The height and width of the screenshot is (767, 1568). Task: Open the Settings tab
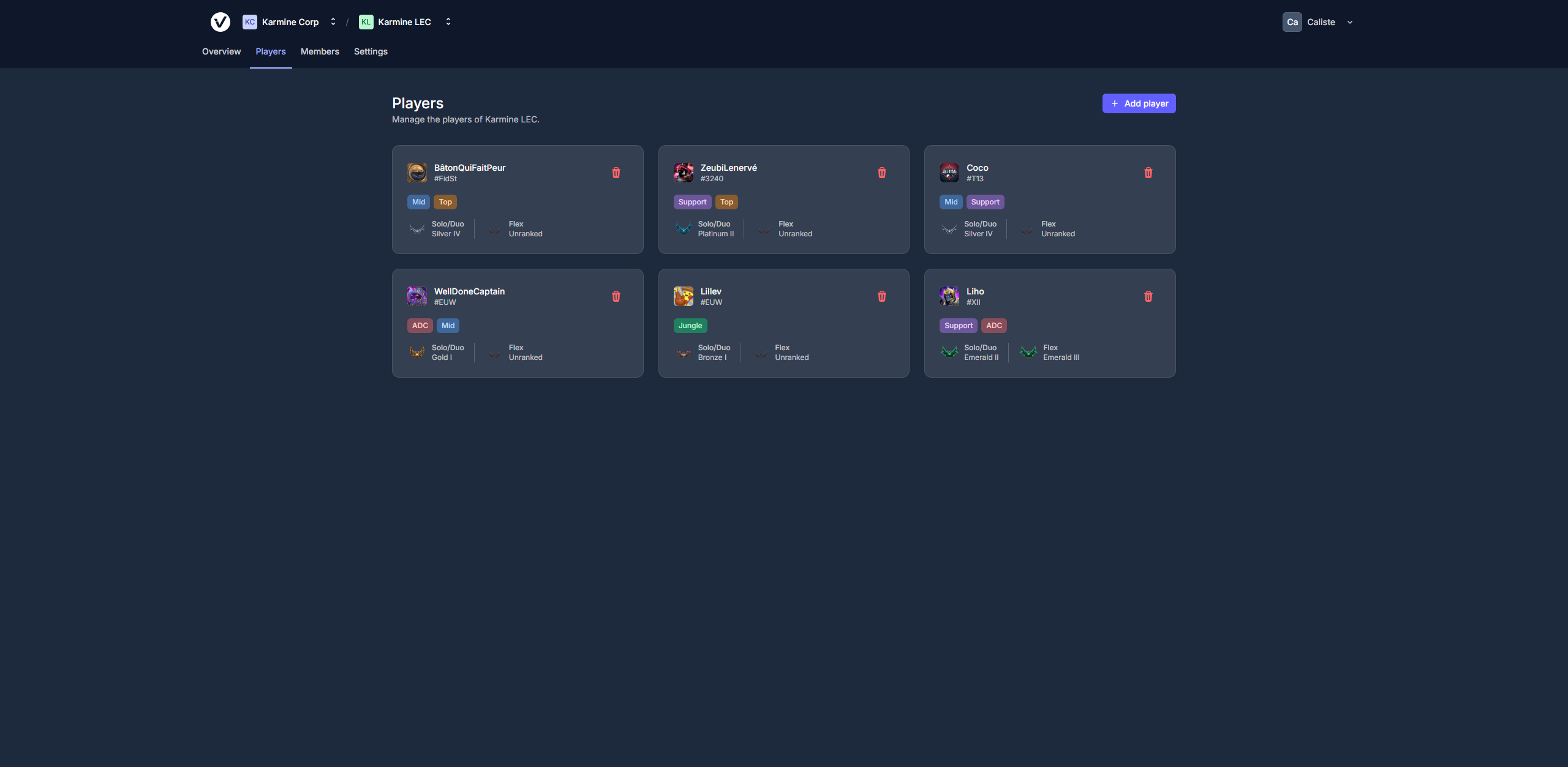tap(371, 51)
